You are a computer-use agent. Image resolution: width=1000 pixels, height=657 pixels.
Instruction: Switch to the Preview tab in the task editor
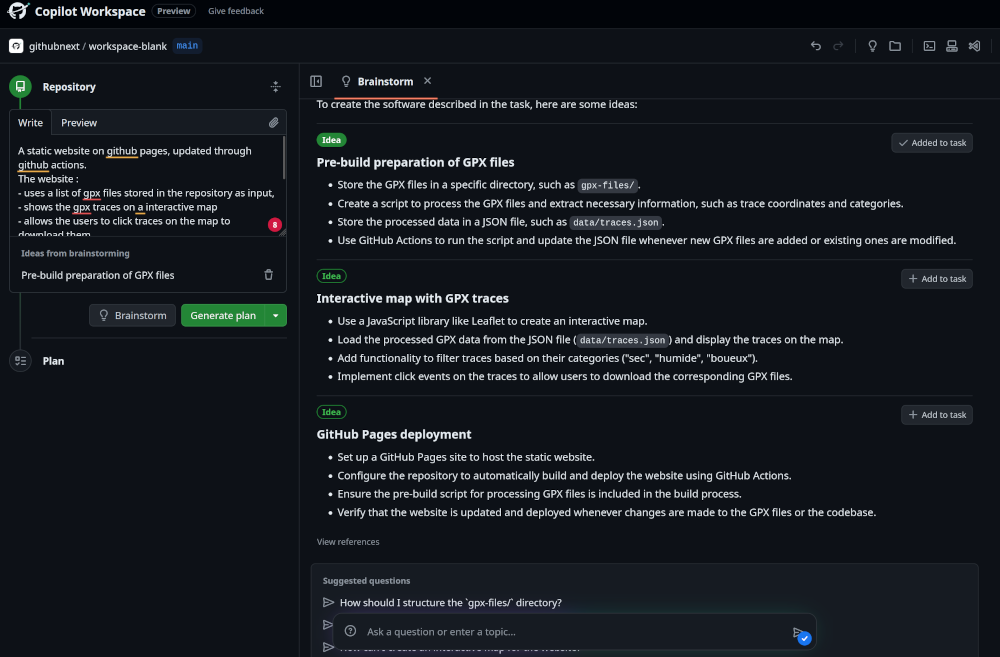point(79,122)
